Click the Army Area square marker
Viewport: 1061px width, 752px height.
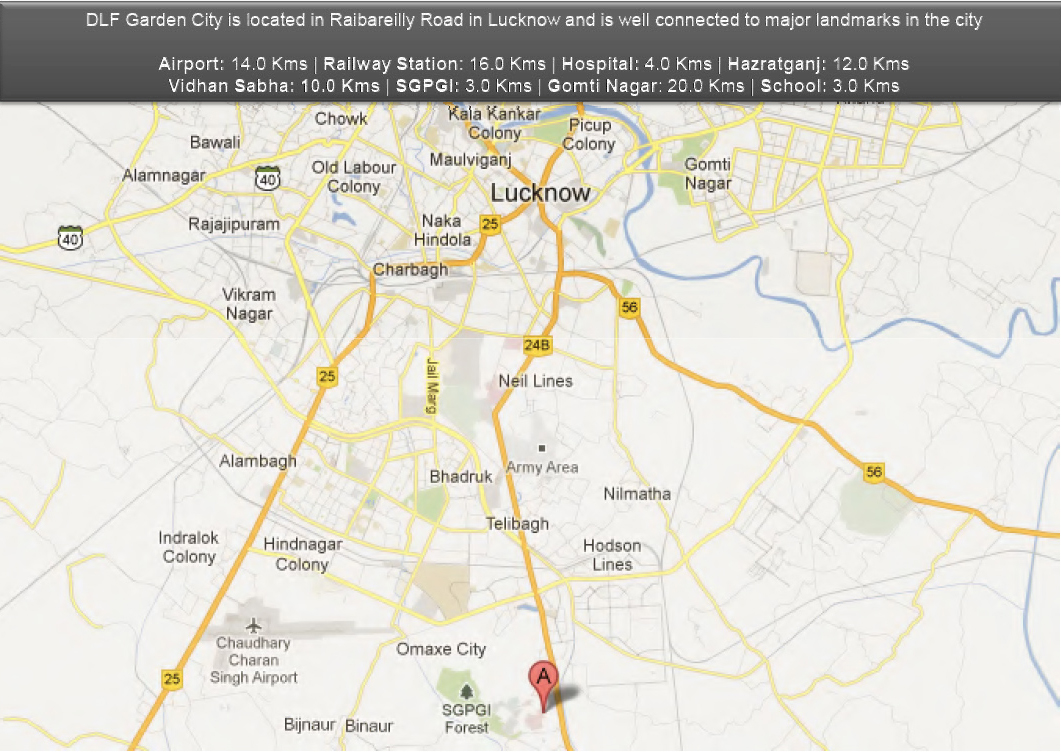pyautogui.click(x=541, y=449)
